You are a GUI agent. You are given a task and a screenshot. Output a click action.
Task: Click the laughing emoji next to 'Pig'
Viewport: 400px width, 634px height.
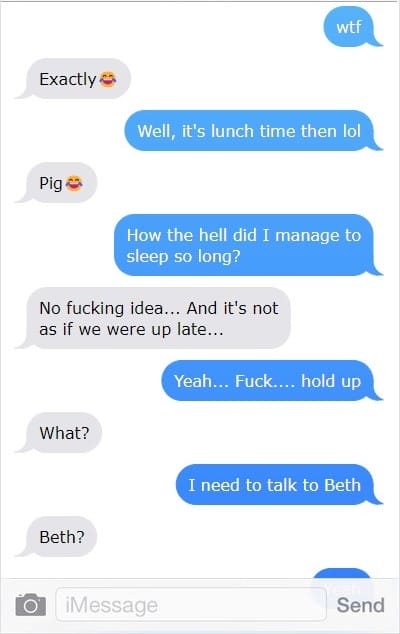point(74,183)
